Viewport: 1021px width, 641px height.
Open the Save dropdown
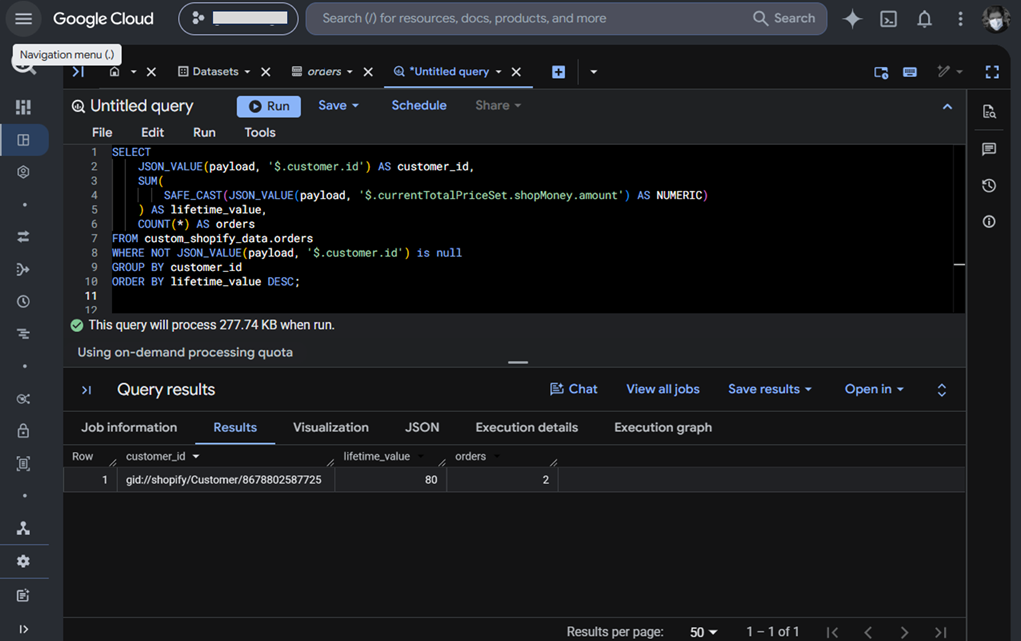tap(339, 106)
